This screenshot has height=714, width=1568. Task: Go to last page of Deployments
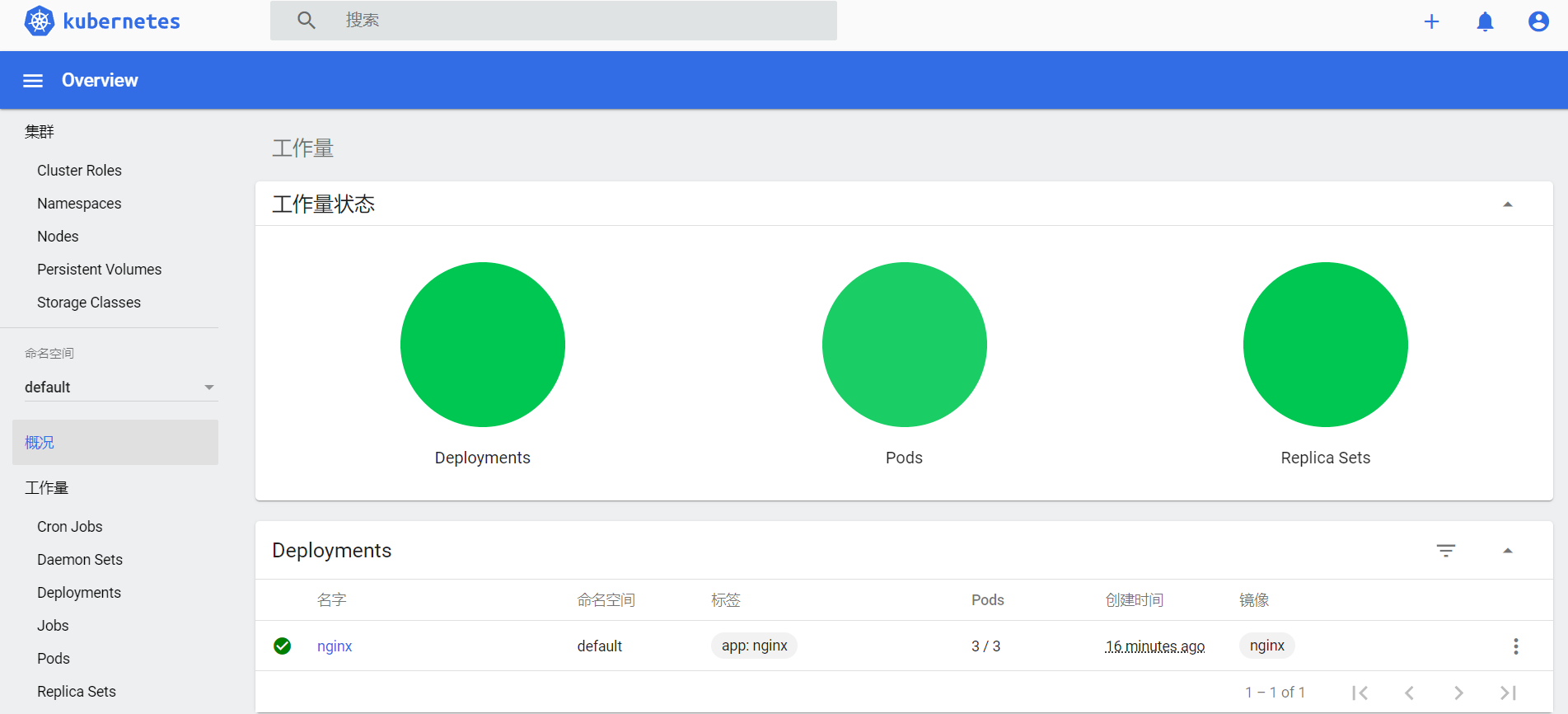[1509, 693]
